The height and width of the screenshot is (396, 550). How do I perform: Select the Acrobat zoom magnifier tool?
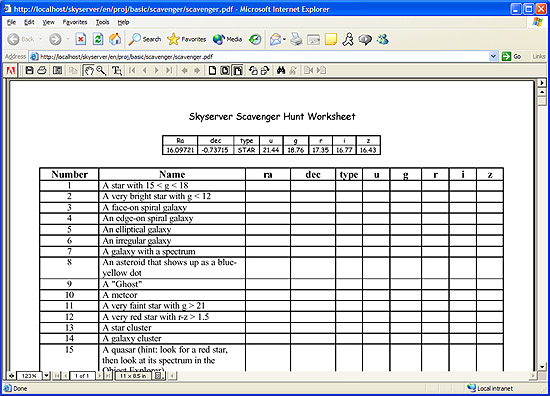pos(101,71)
